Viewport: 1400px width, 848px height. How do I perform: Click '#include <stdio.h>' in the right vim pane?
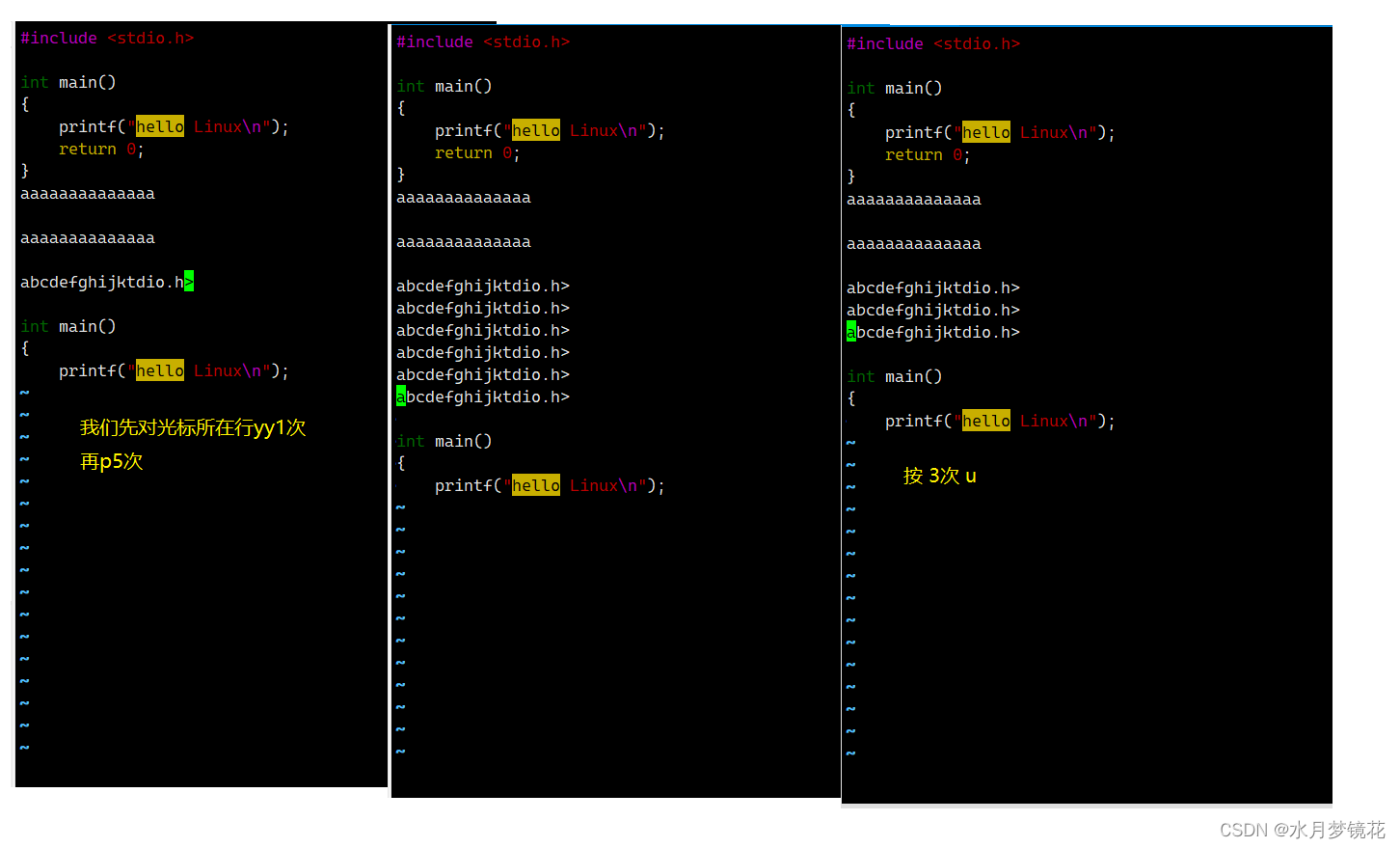[x=933, y=44]
